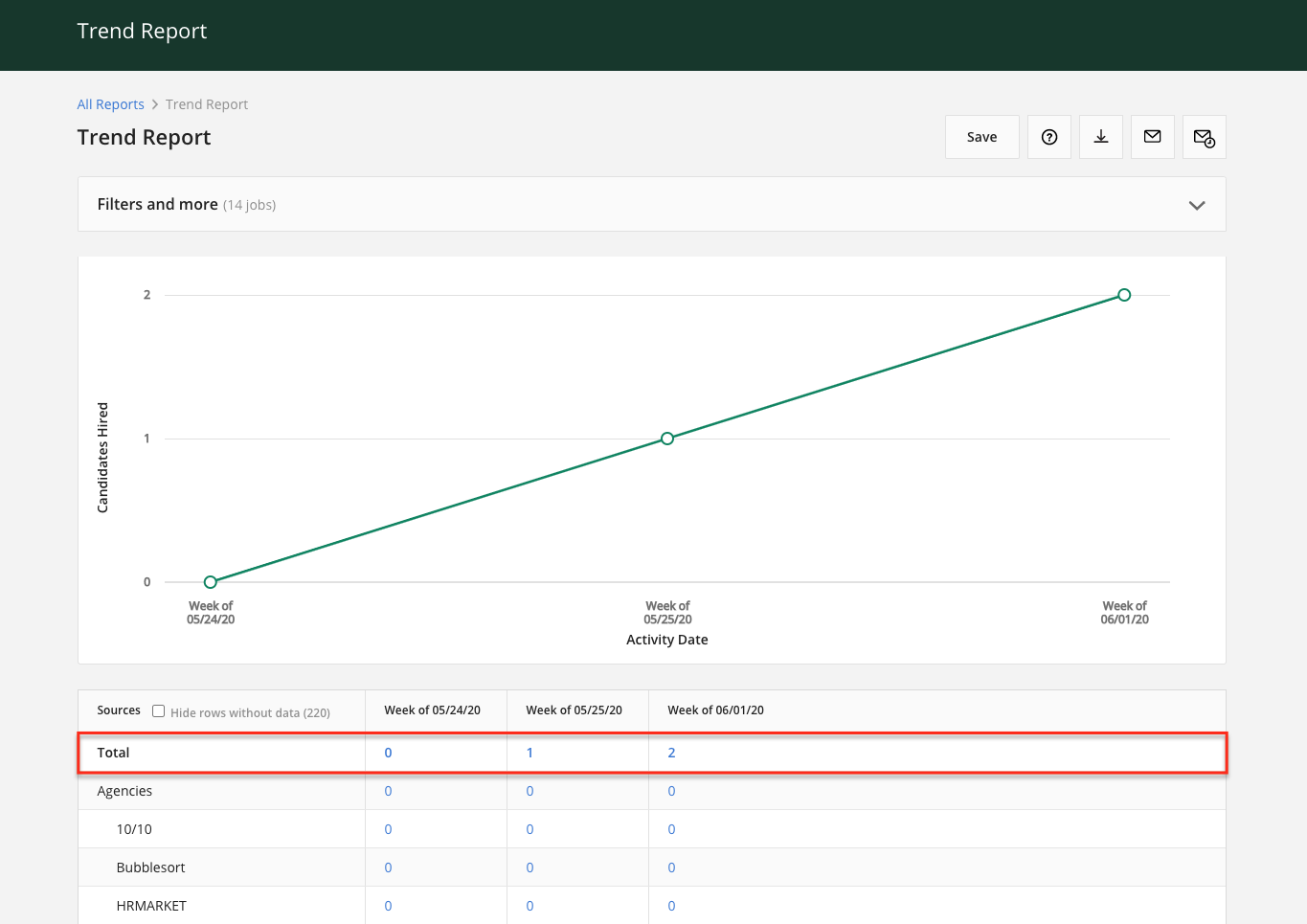Go to All Reports breadcrumb link
Image resolution: width=1307 pixels, height=924 pixels.
[x=111, y=104]
